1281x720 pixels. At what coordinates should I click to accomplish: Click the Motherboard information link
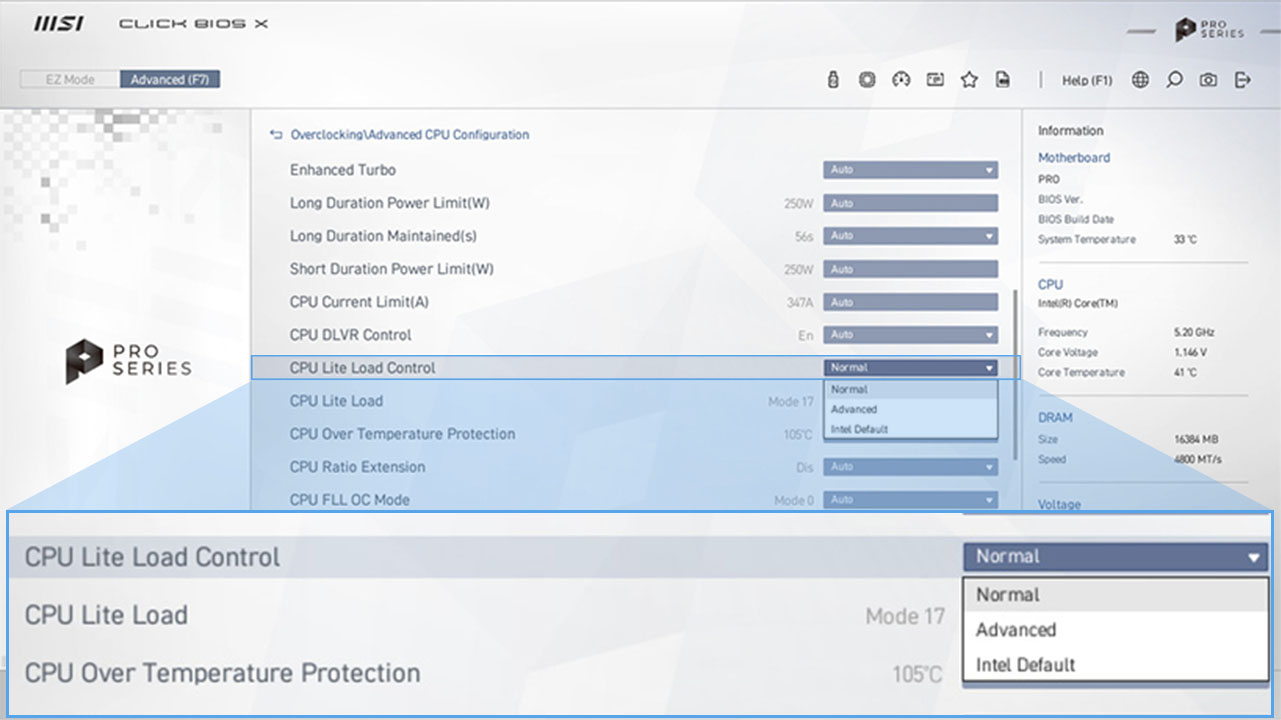pos(1074,157)
